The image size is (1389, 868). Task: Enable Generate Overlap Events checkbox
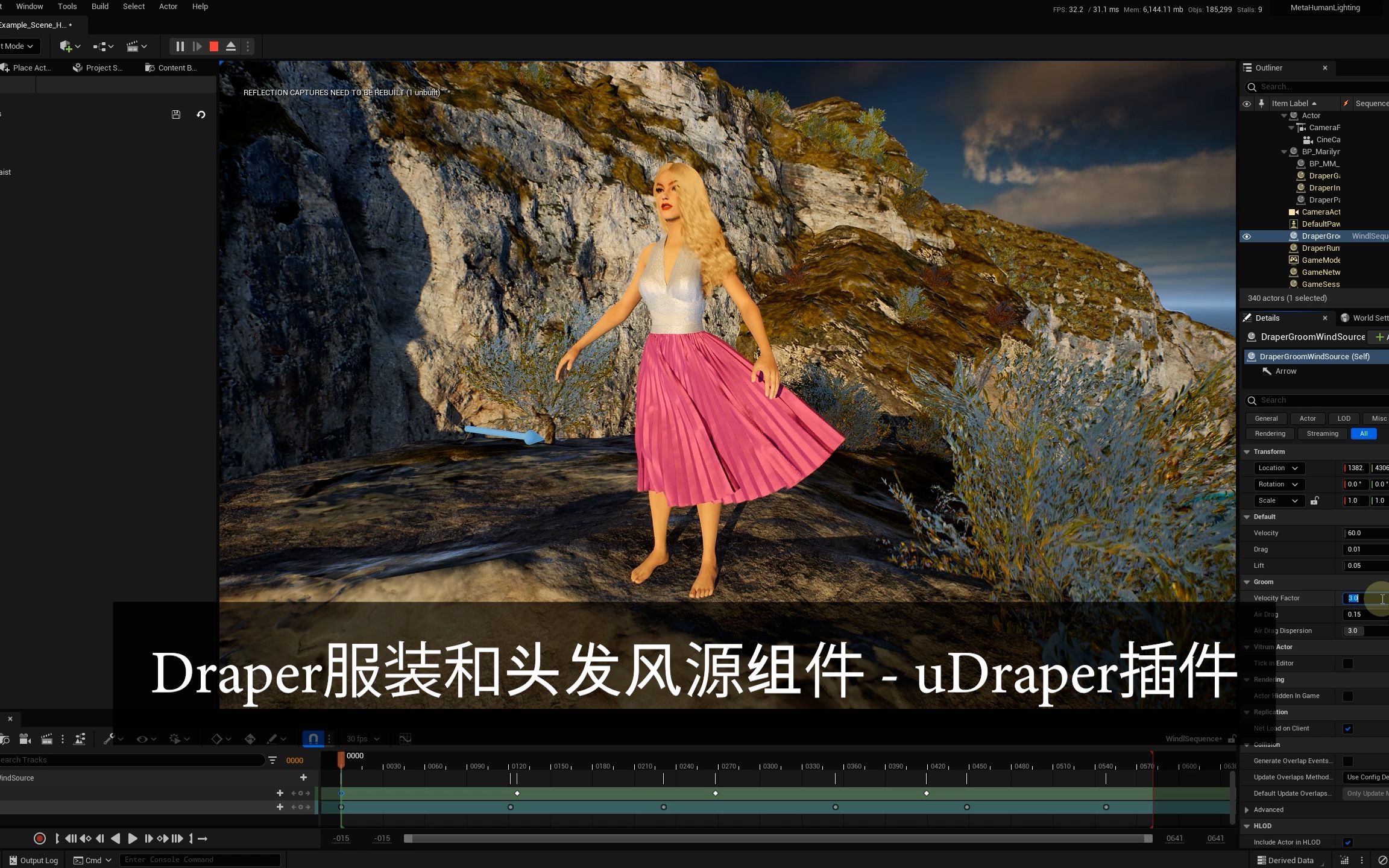click(x=1348, y=761)
